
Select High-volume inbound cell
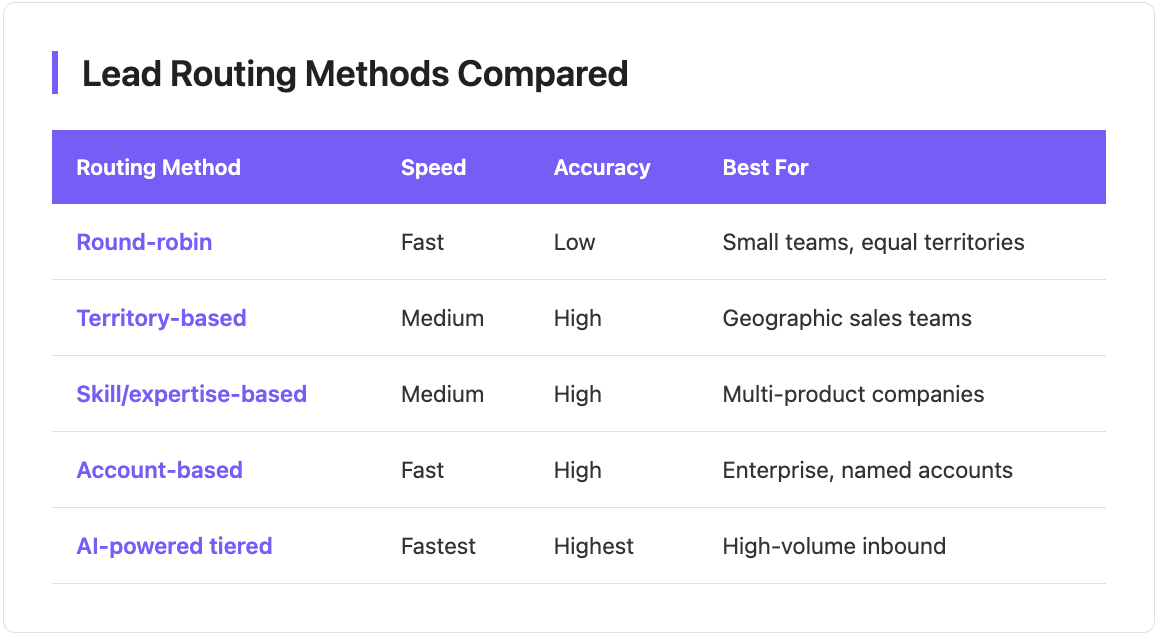tap(834, 546)
